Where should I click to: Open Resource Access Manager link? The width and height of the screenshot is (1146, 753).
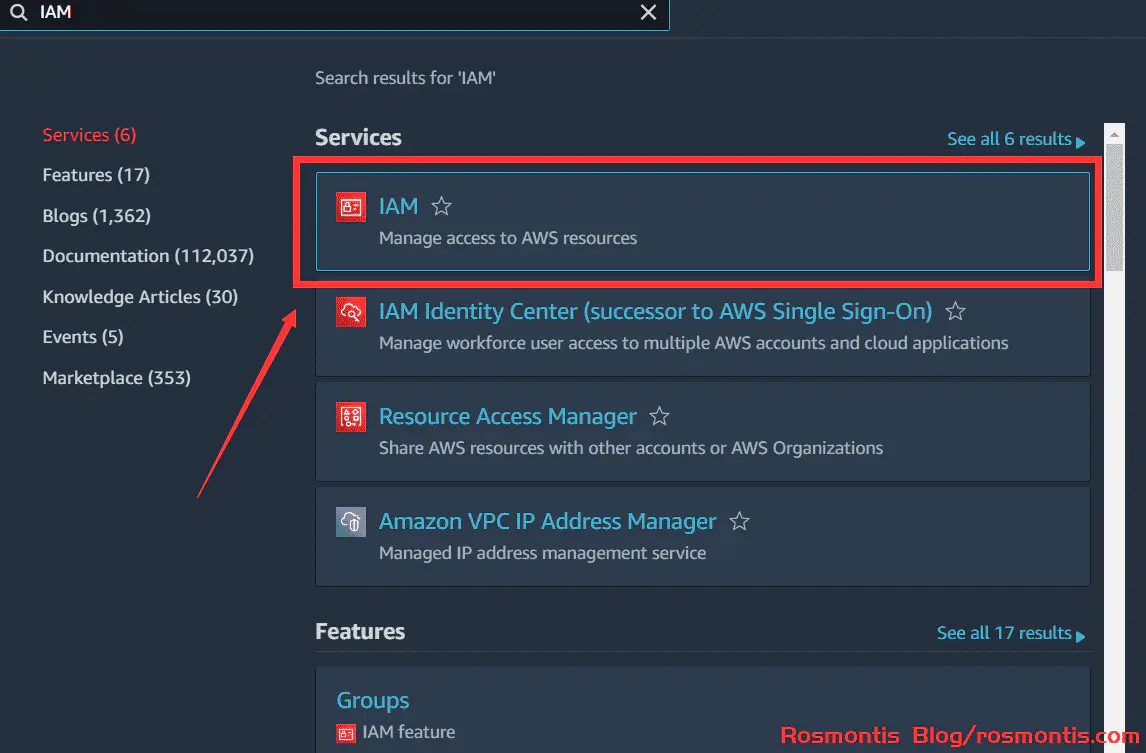click(508, 417)
